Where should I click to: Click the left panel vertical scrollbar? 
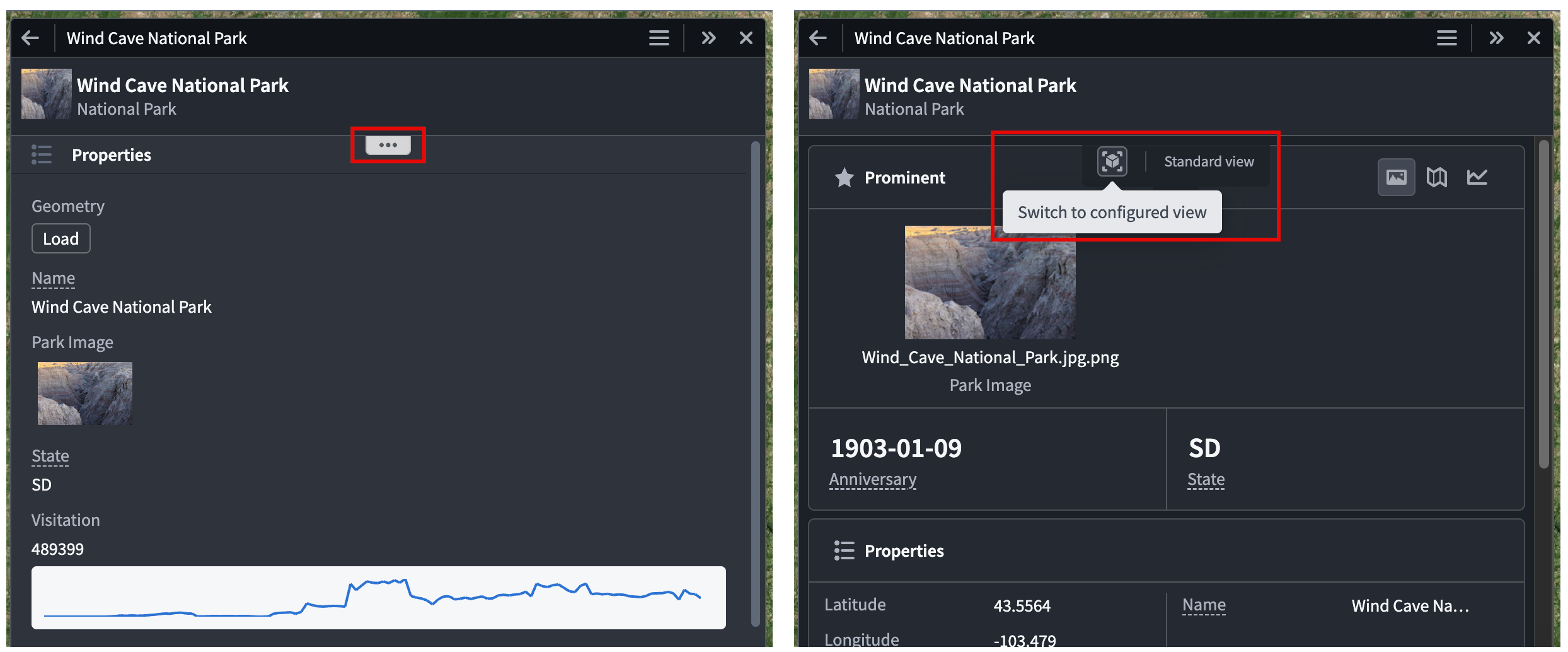[756, 383]
